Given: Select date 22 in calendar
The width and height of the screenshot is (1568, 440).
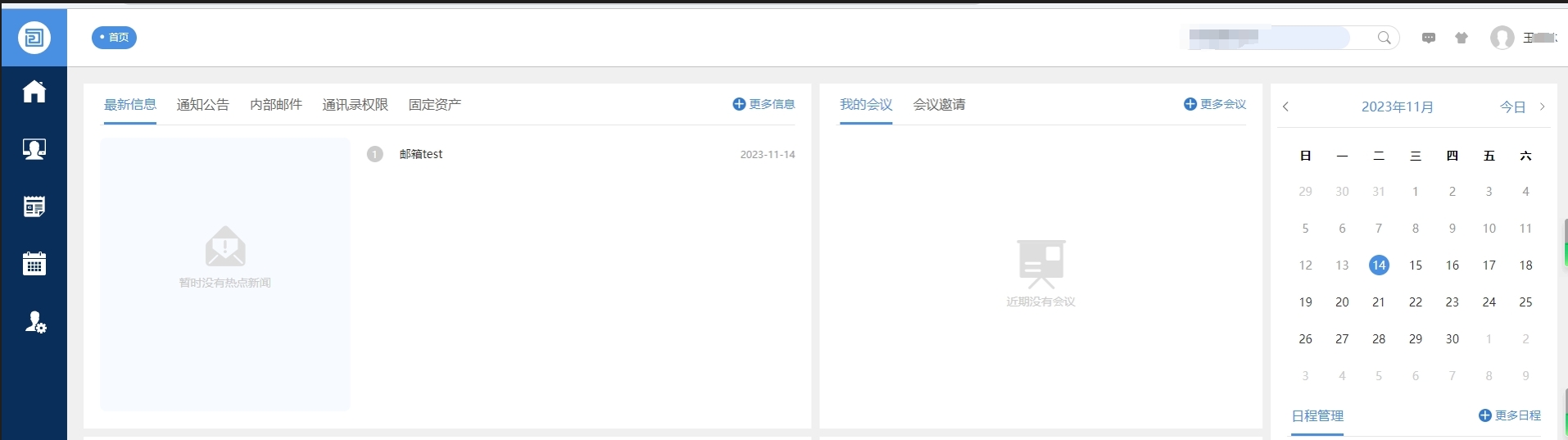Looking at the screenshot, I should [1416, 302].
